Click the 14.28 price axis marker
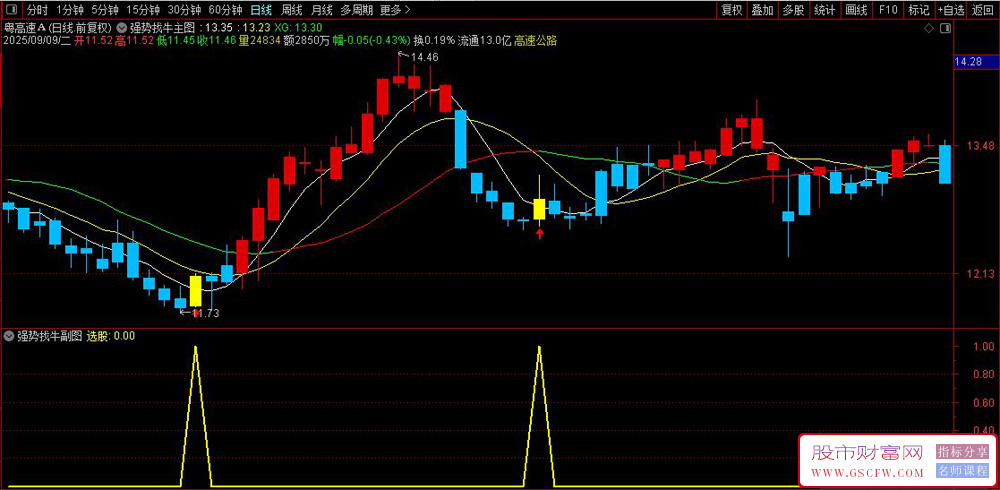 point(968,62)
